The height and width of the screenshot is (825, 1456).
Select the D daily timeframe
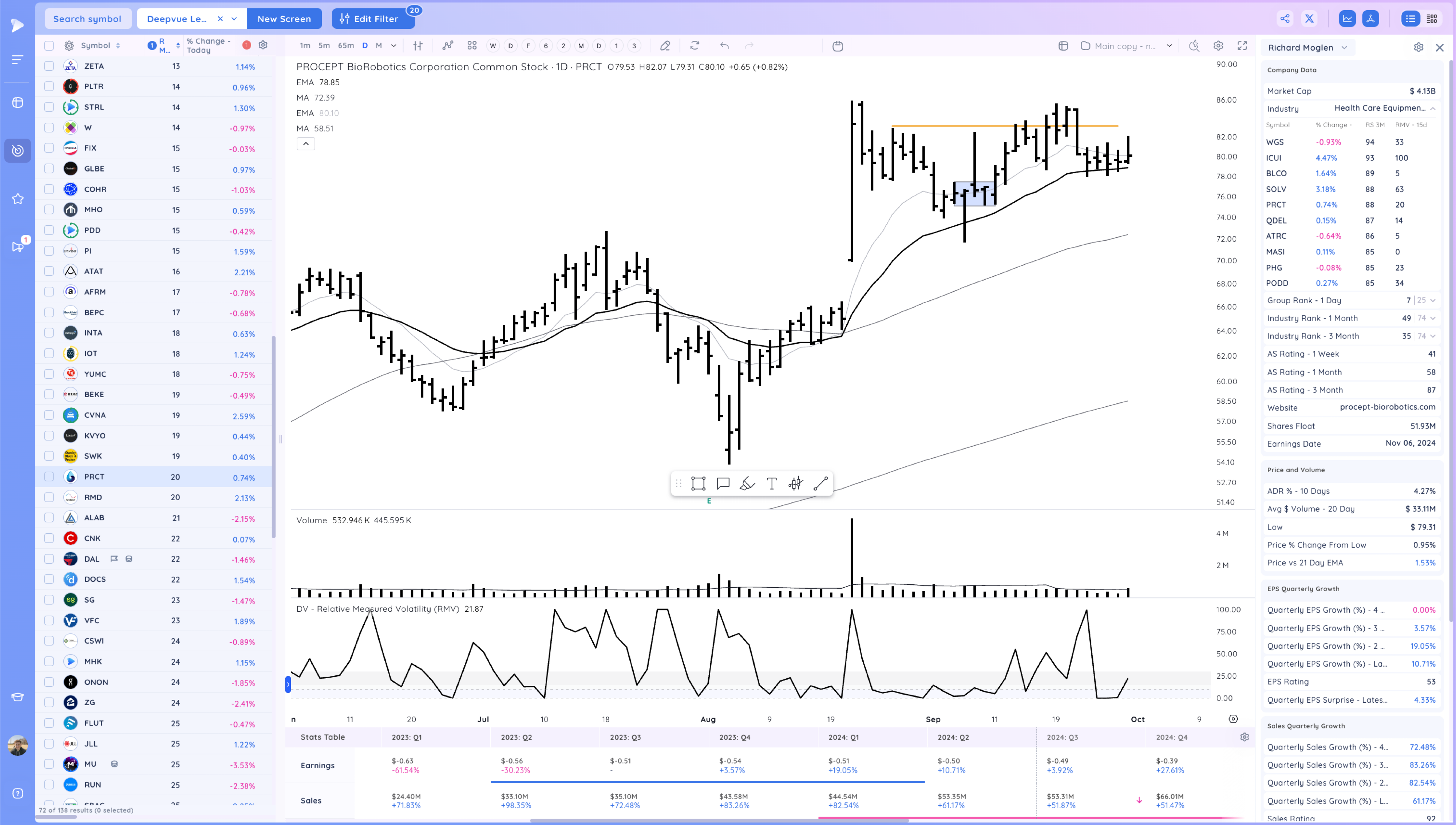click(365, 46)
